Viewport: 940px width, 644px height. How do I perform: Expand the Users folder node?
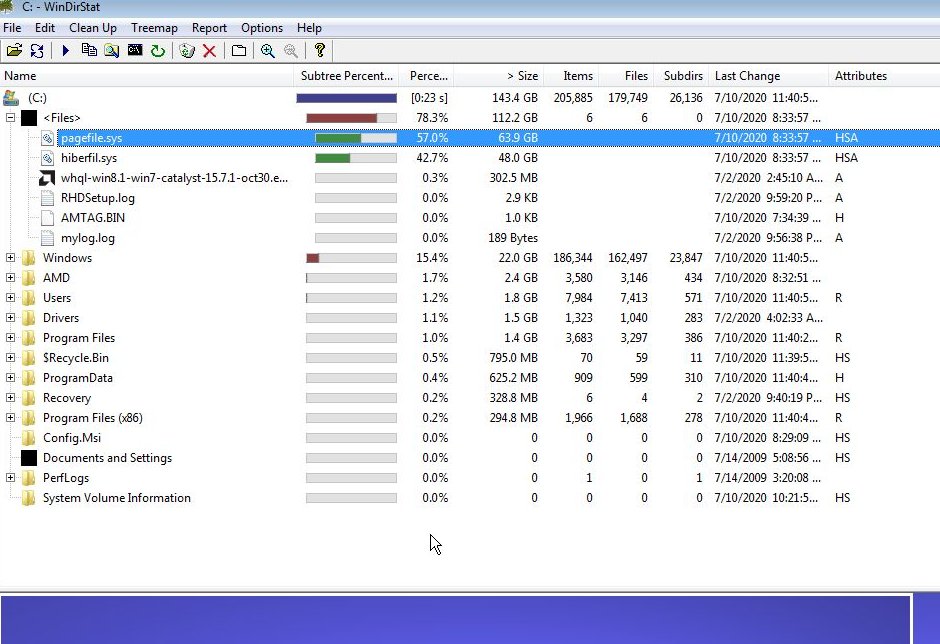pos(10,297)
